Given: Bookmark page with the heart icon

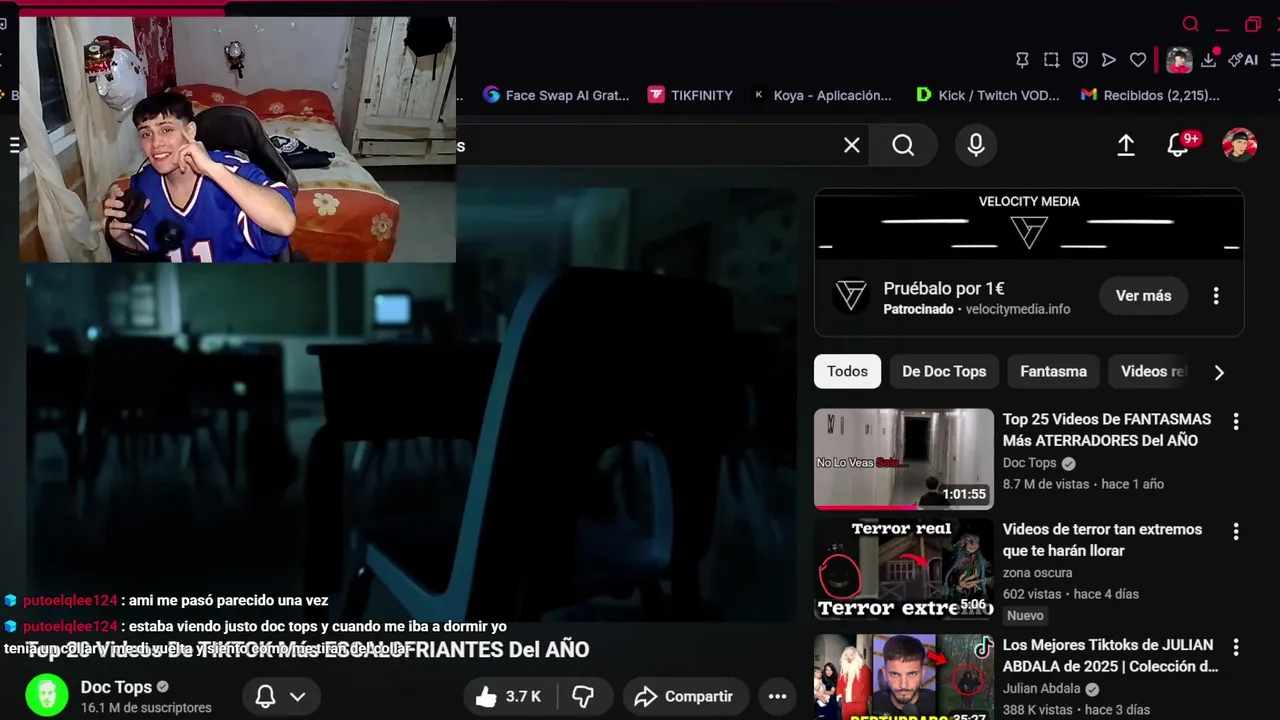Looking at the screenshot, I should tap(1138, 60).
